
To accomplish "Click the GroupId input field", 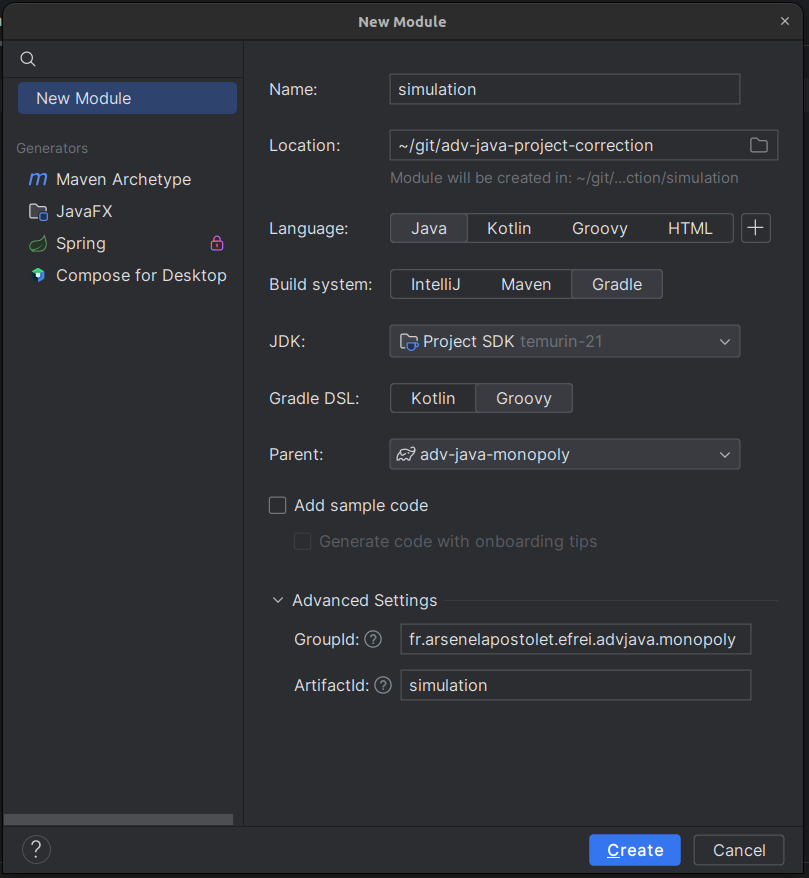I will point(576,639).
